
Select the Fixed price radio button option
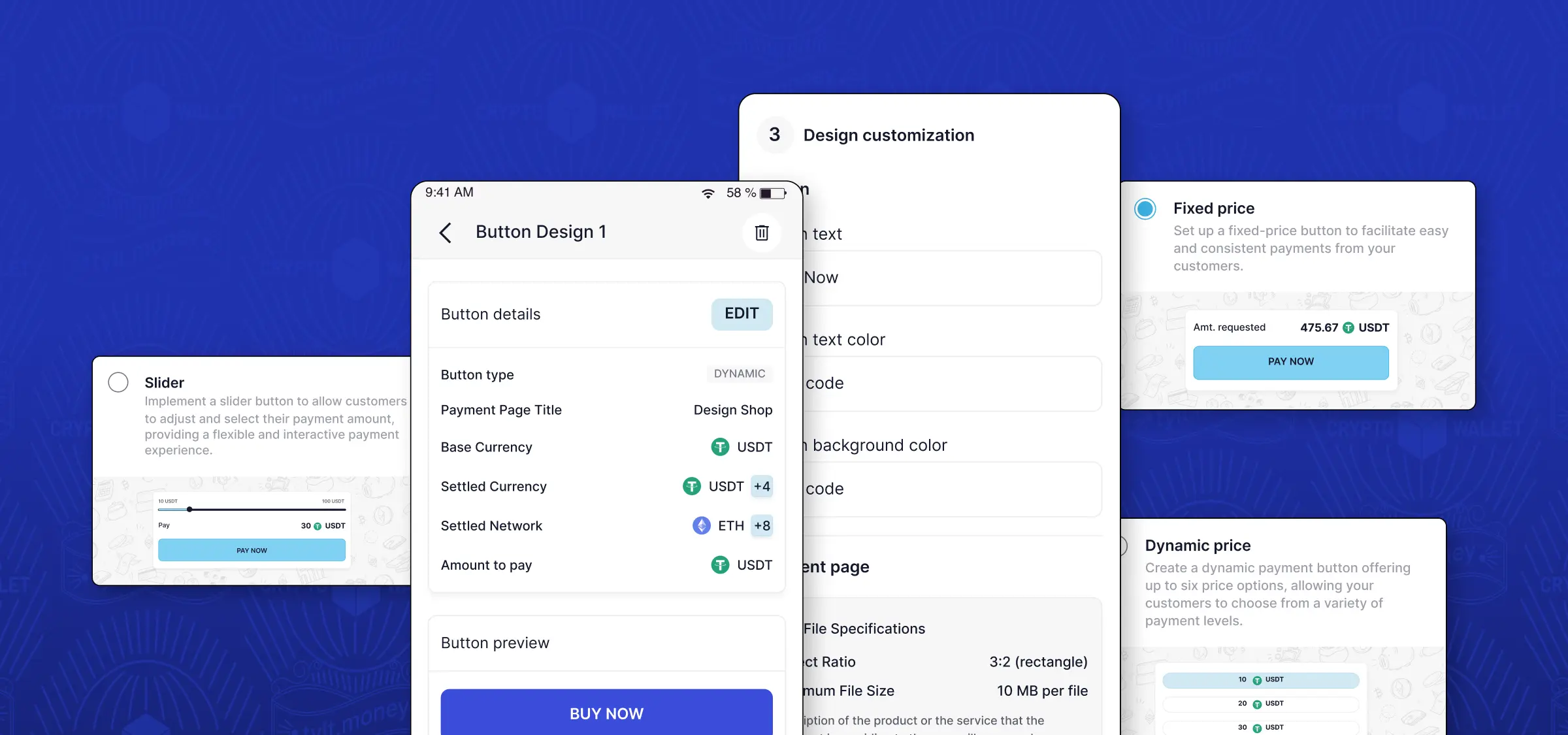pos(1142,207)
